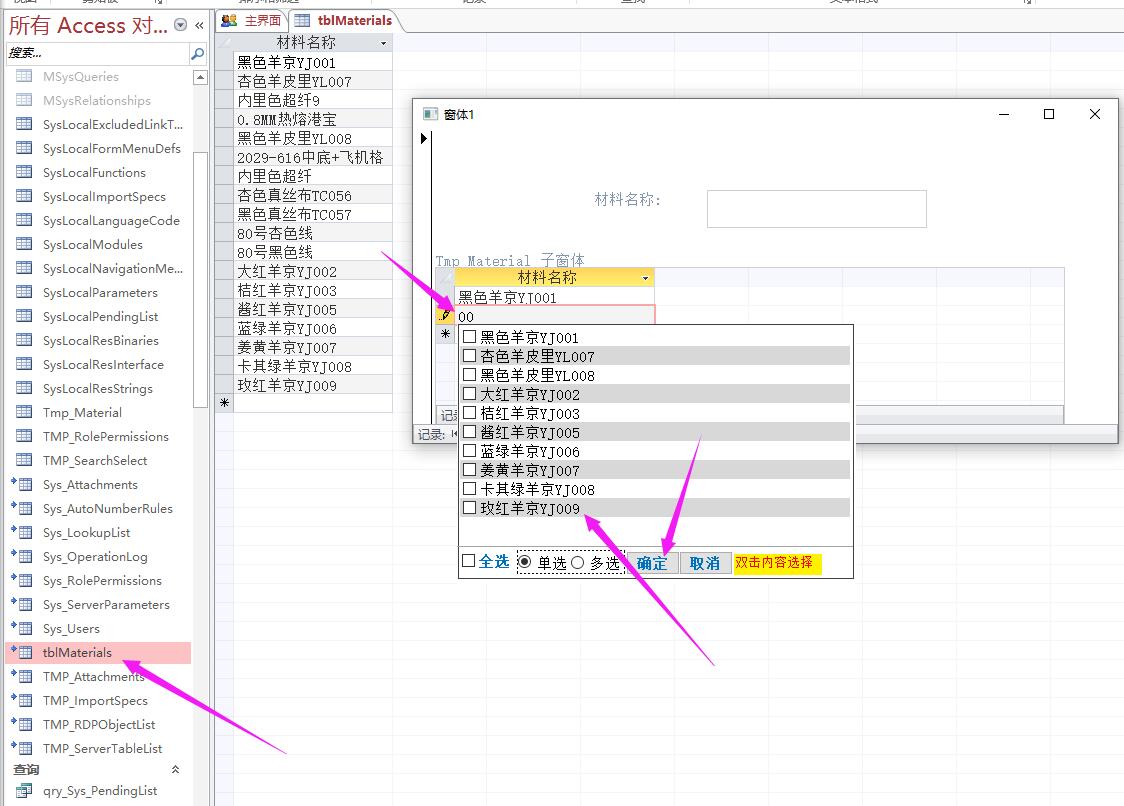Image resolution: width=1124 pixels, height=806 pixels.
Task: Collapse the navigation pane with double chevron
Action: tap(199, 26)
